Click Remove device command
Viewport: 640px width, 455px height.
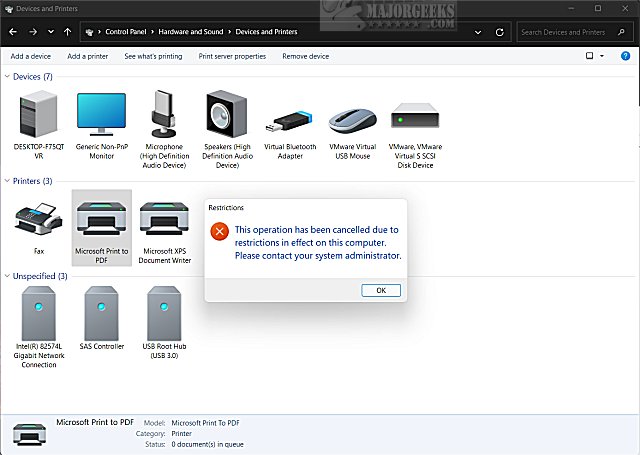pos(306,56)
